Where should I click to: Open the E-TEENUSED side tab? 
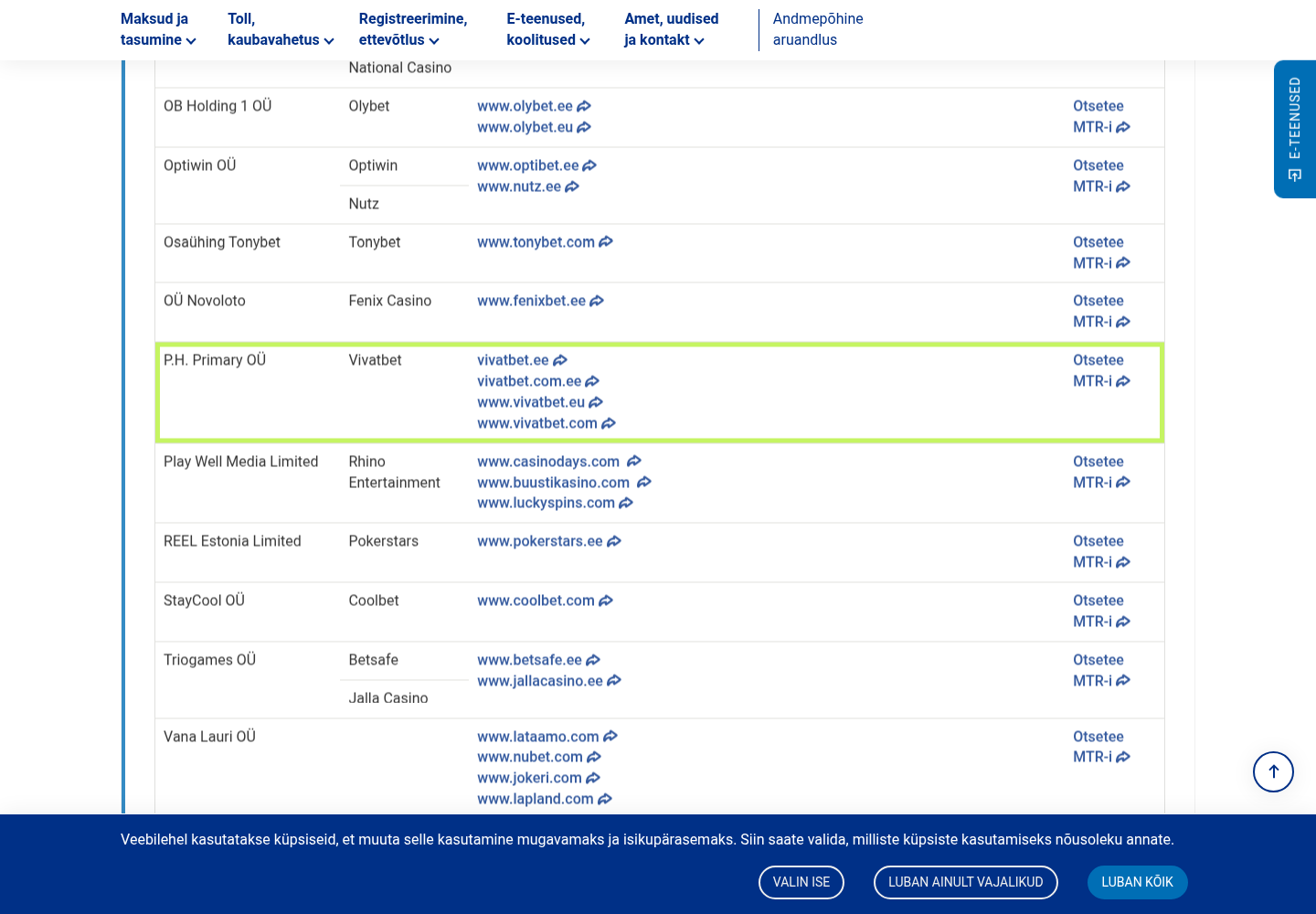click(x=1295, y=129)
